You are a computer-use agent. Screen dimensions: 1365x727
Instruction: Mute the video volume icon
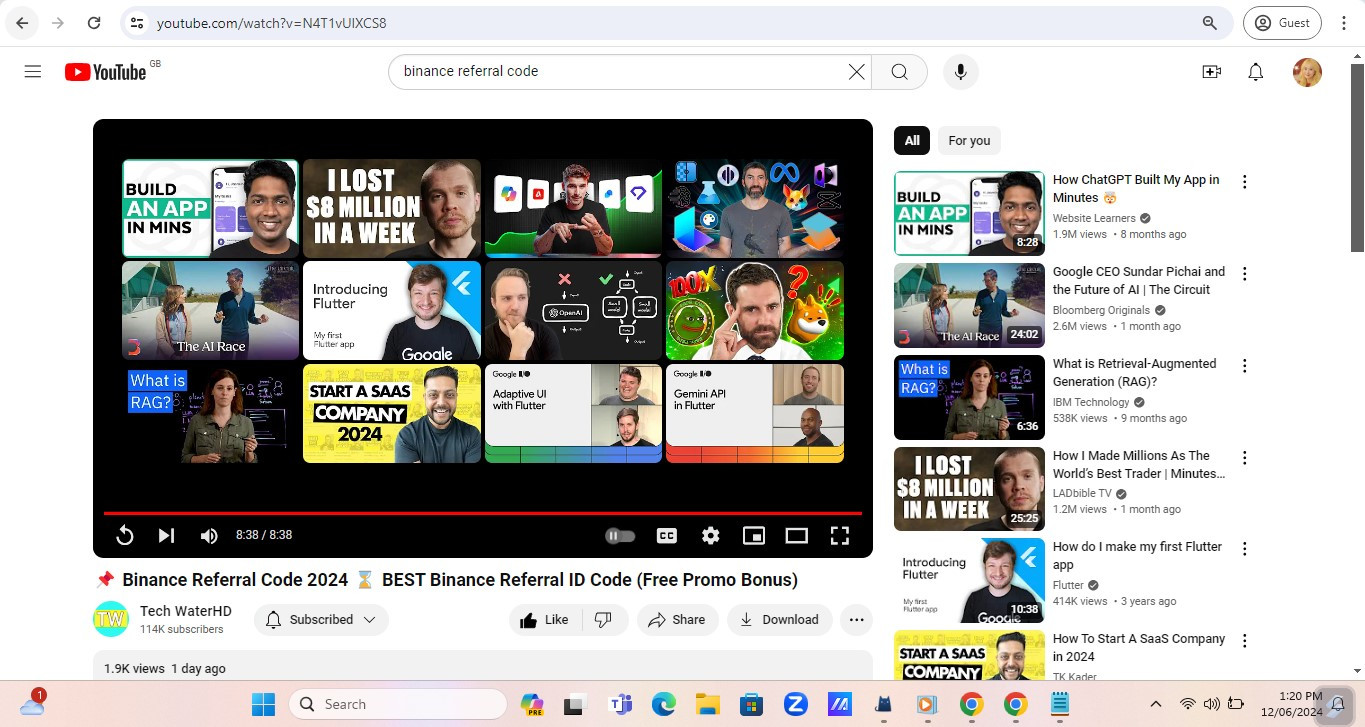click(208, 536)
